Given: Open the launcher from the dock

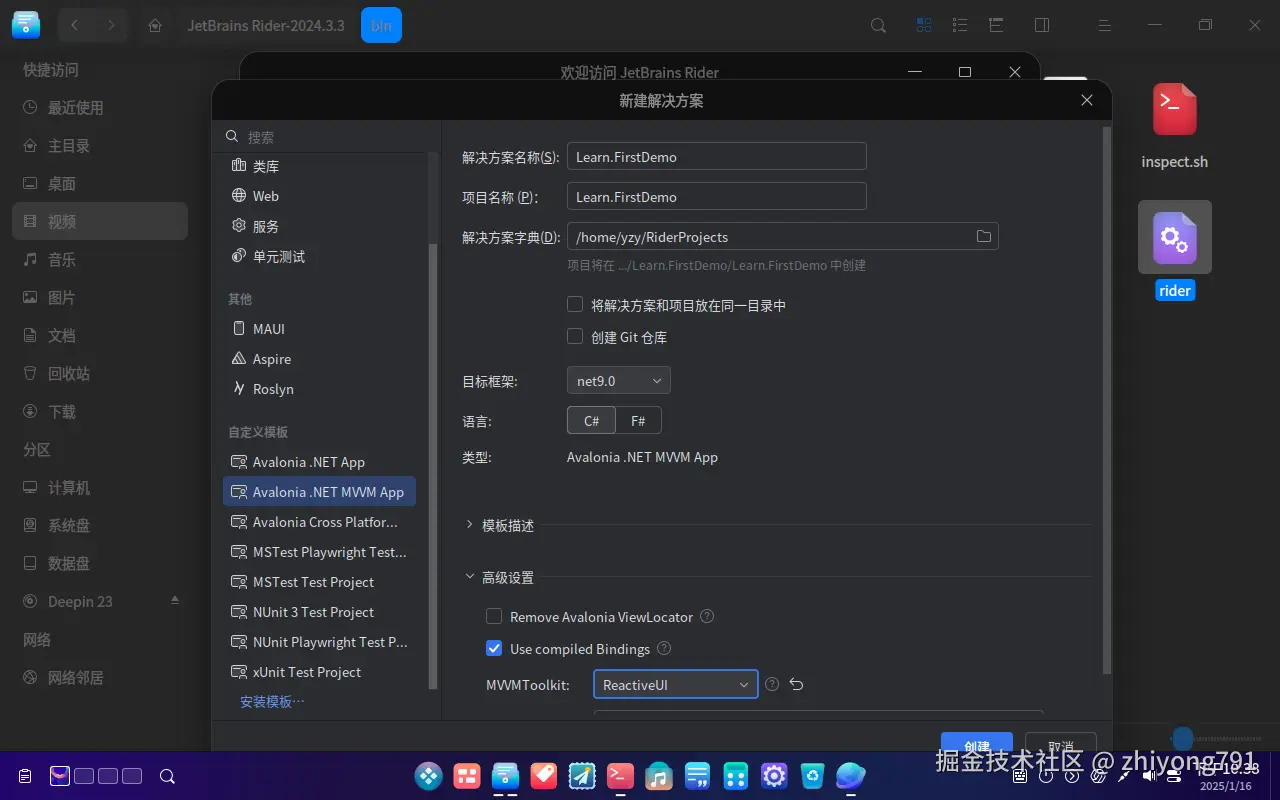Looking at the screenshot, I should tap(429, 775).
